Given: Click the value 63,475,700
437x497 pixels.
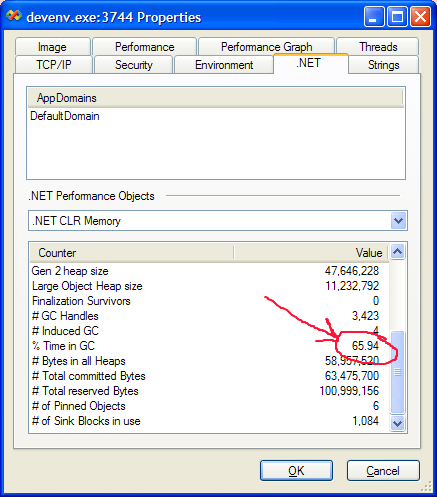Looking at the screenshot, I should [x=352, y=376].
